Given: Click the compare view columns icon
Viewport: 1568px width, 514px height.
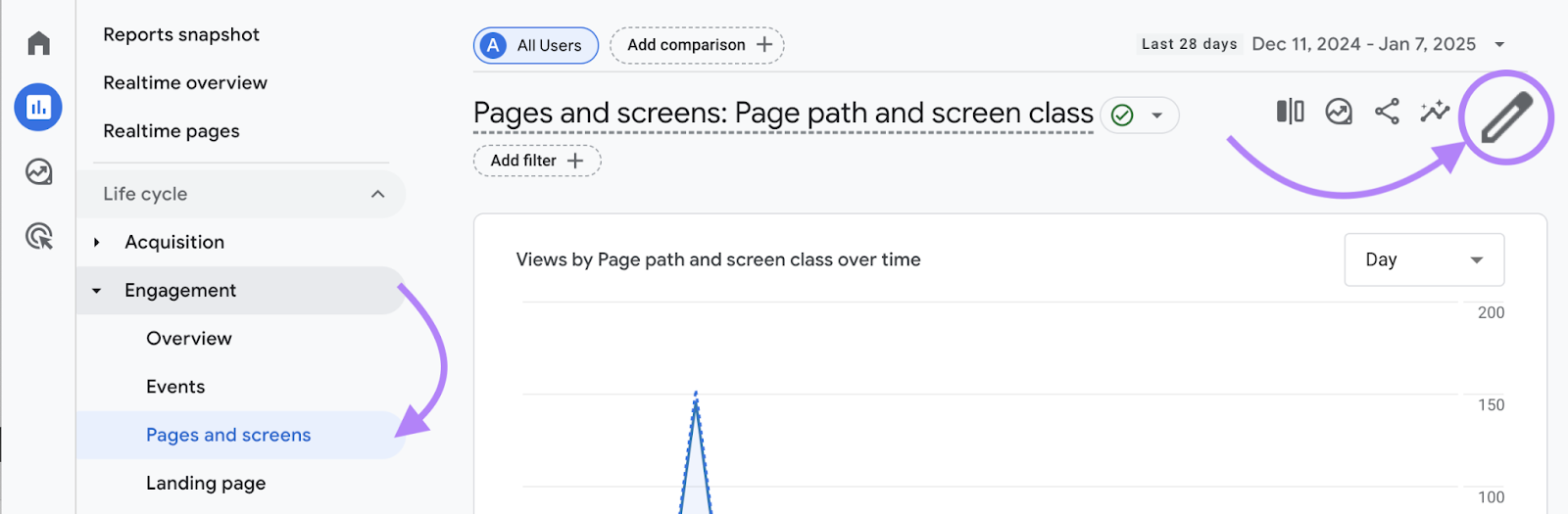Looking at the screenshot, I should coord(1290,112).
